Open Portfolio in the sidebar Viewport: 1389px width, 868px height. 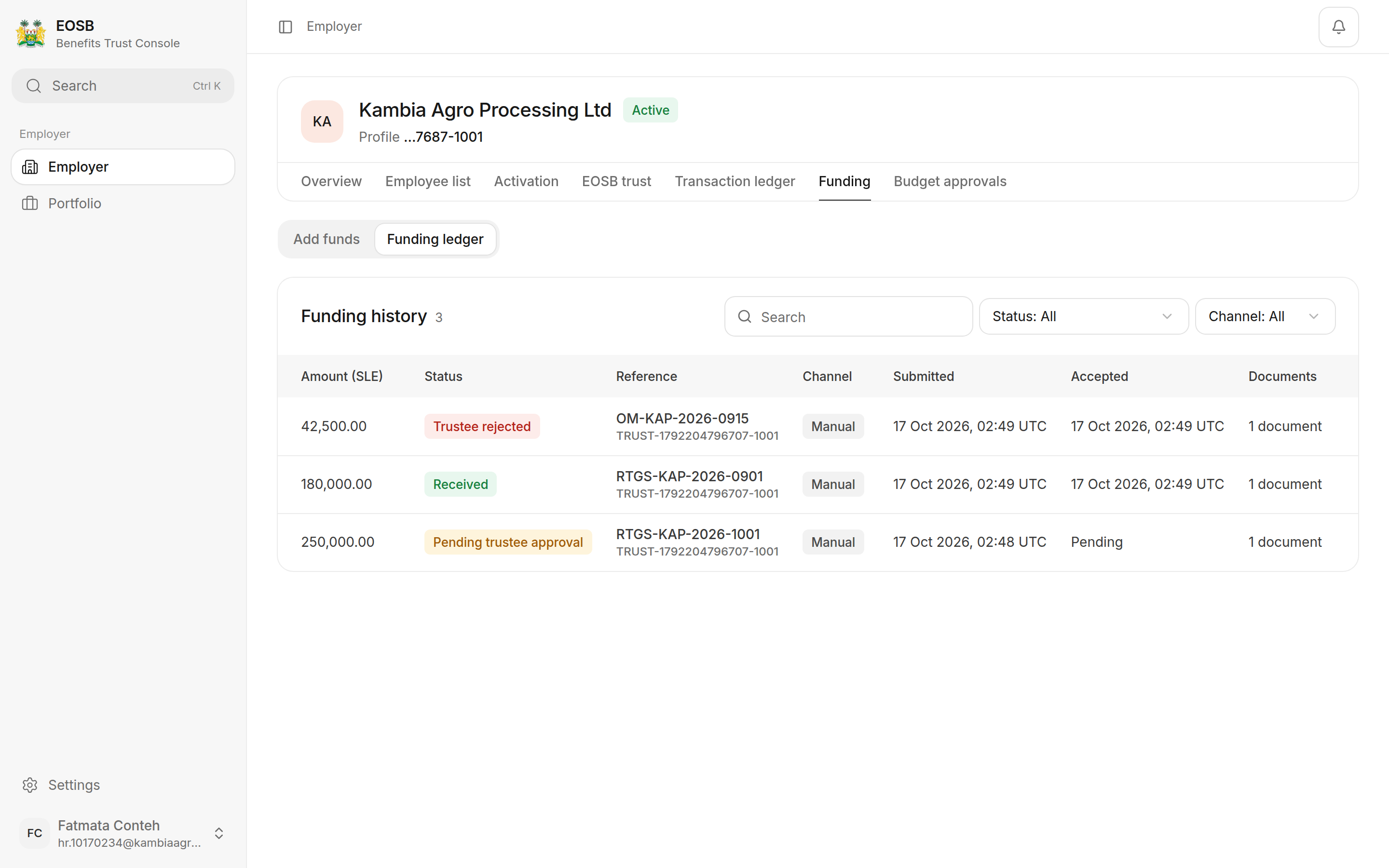tap(123, 203)
